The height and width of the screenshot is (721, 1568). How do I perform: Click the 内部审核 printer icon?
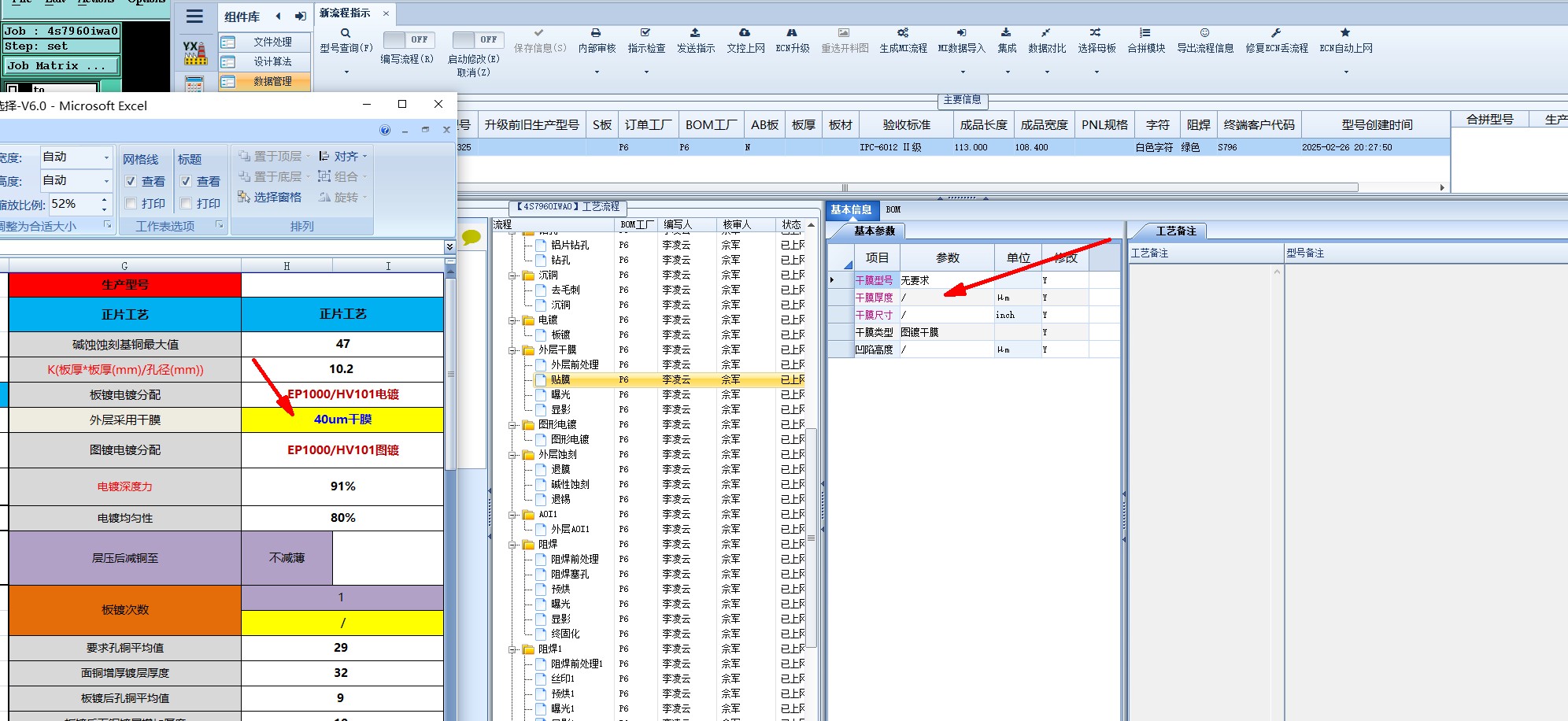click(596, 33)
